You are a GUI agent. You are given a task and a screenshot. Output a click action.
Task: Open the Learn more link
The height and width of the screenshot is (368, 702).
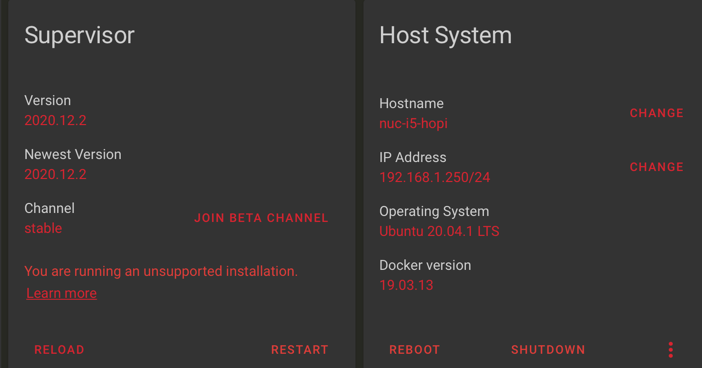(61, 293)
